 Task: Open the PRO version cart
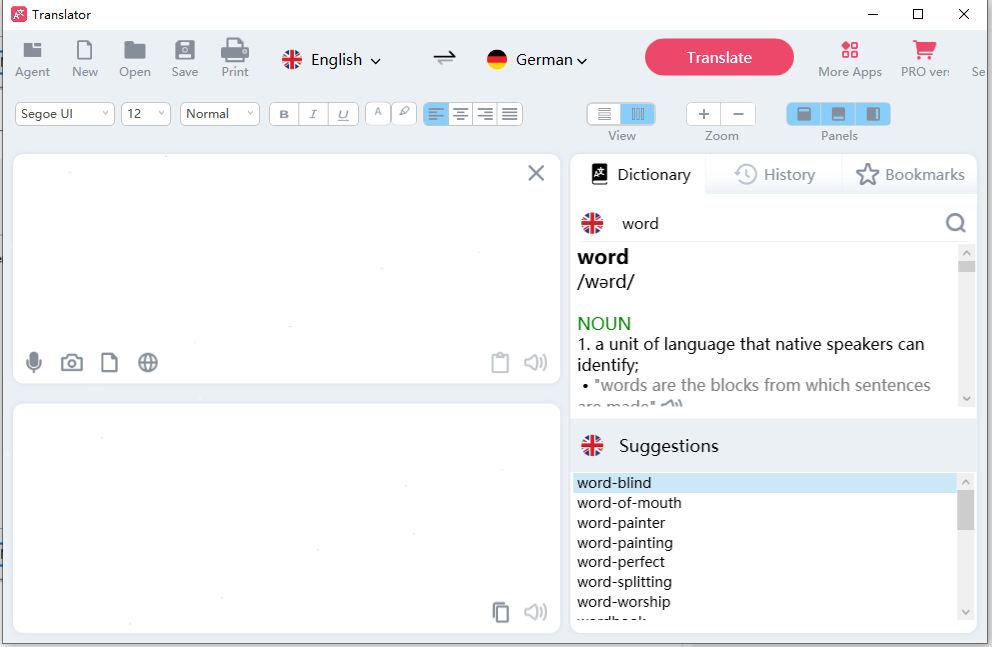tap(924, 59)
